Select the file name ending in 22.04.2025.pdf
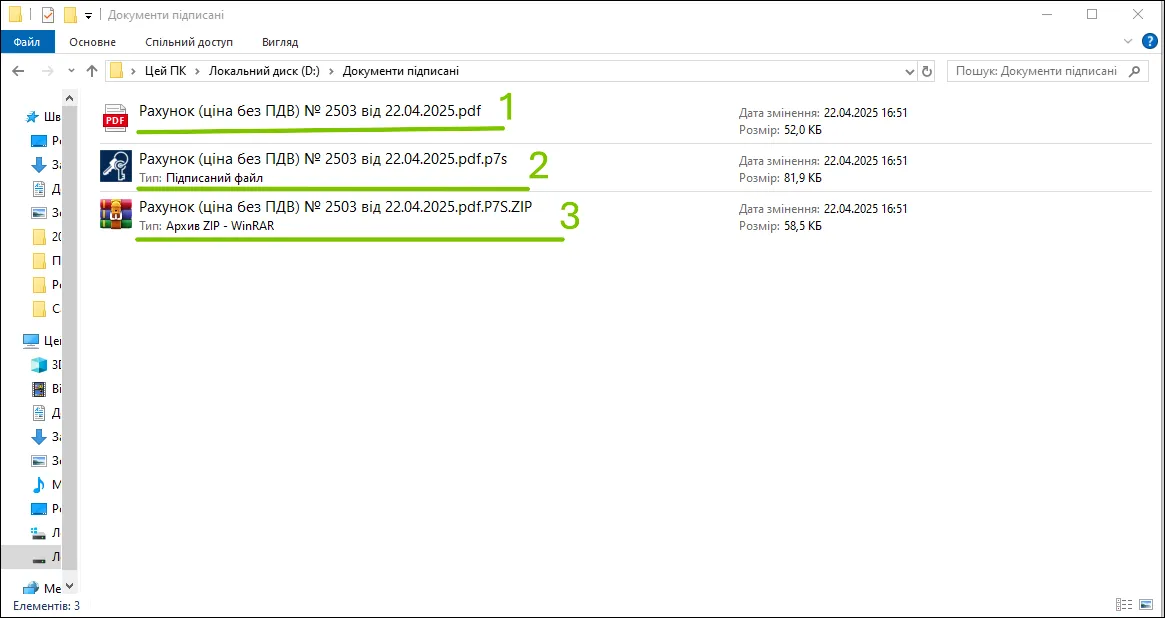Image resolution: width=1165 pixels, height=618 pixels. (x=310, y=111)
